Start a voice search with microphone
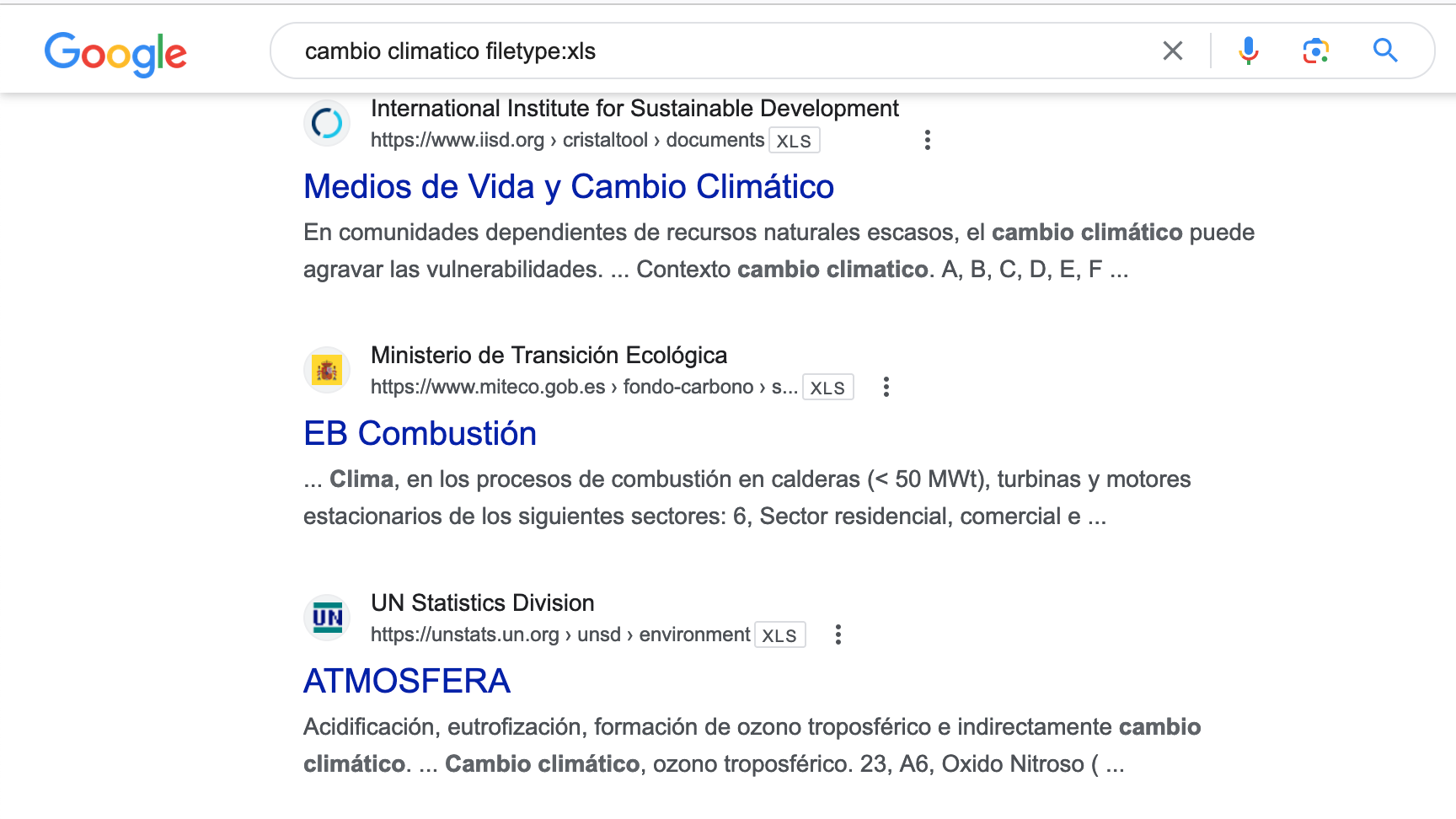This screenshot has width=1456, height=819. click(1248, 51)
